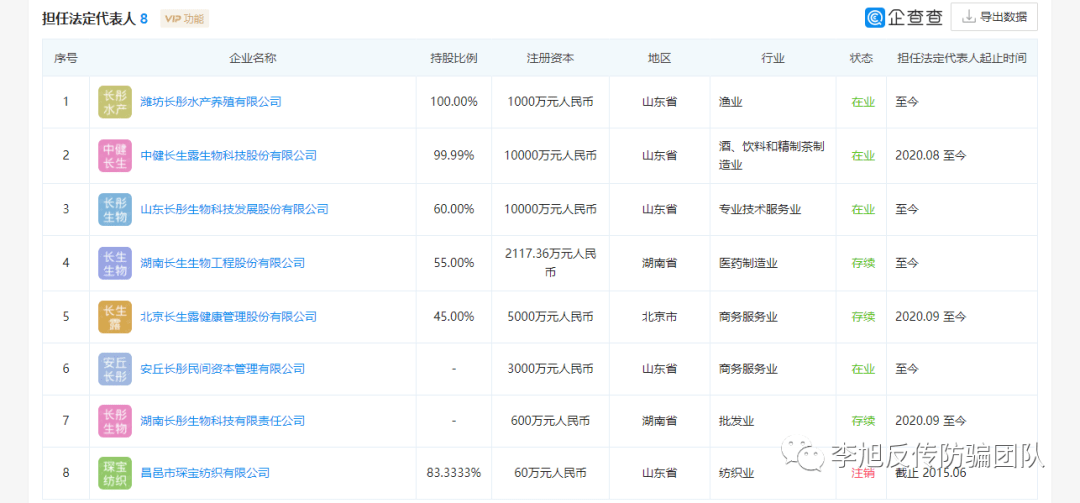Click the 长彤生物 pink logo in row 7

coord(115,421)
